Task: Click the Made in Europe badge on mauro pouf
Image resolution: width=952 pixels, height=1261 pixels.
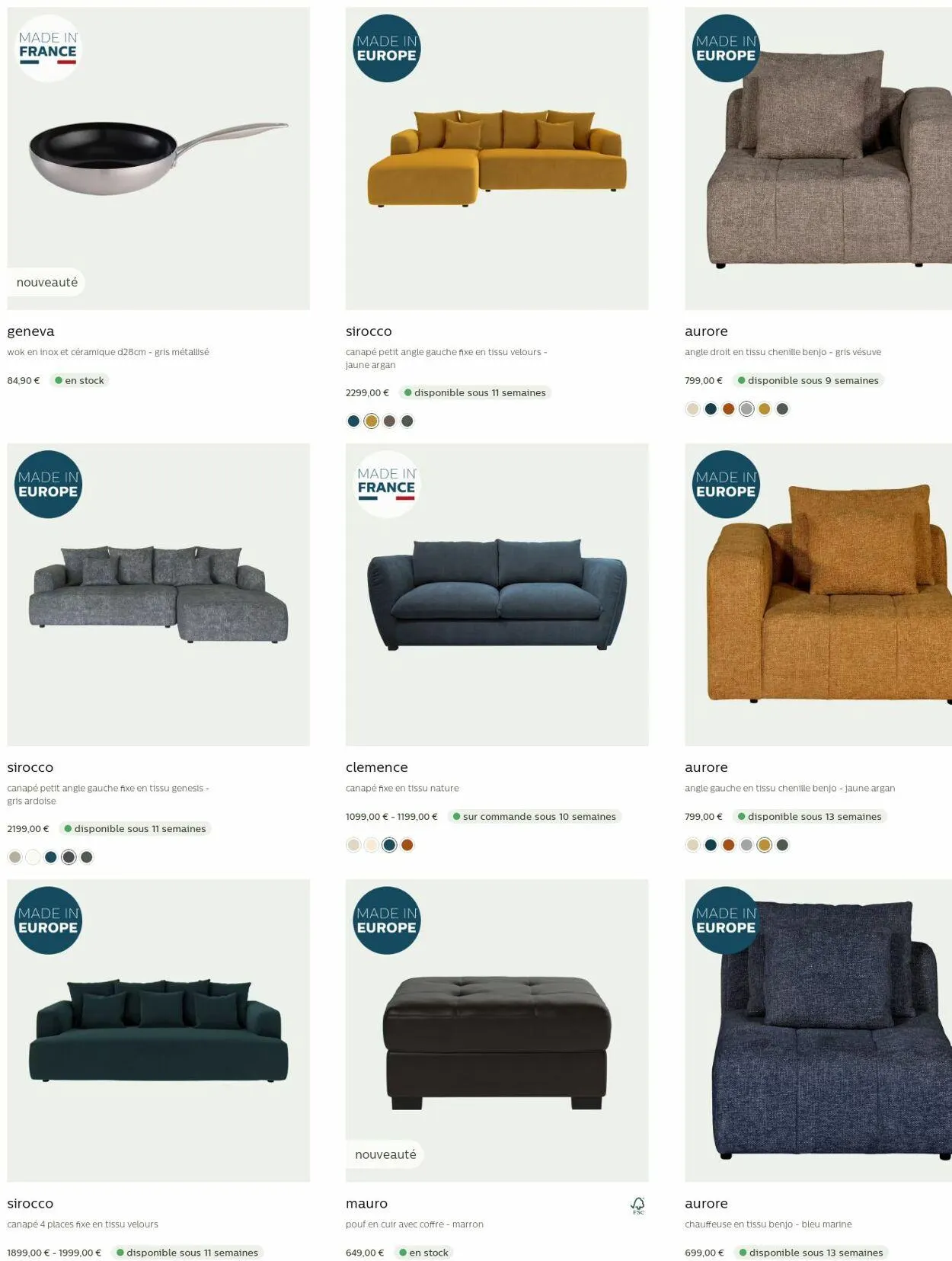Action: [x=387, y=920]
